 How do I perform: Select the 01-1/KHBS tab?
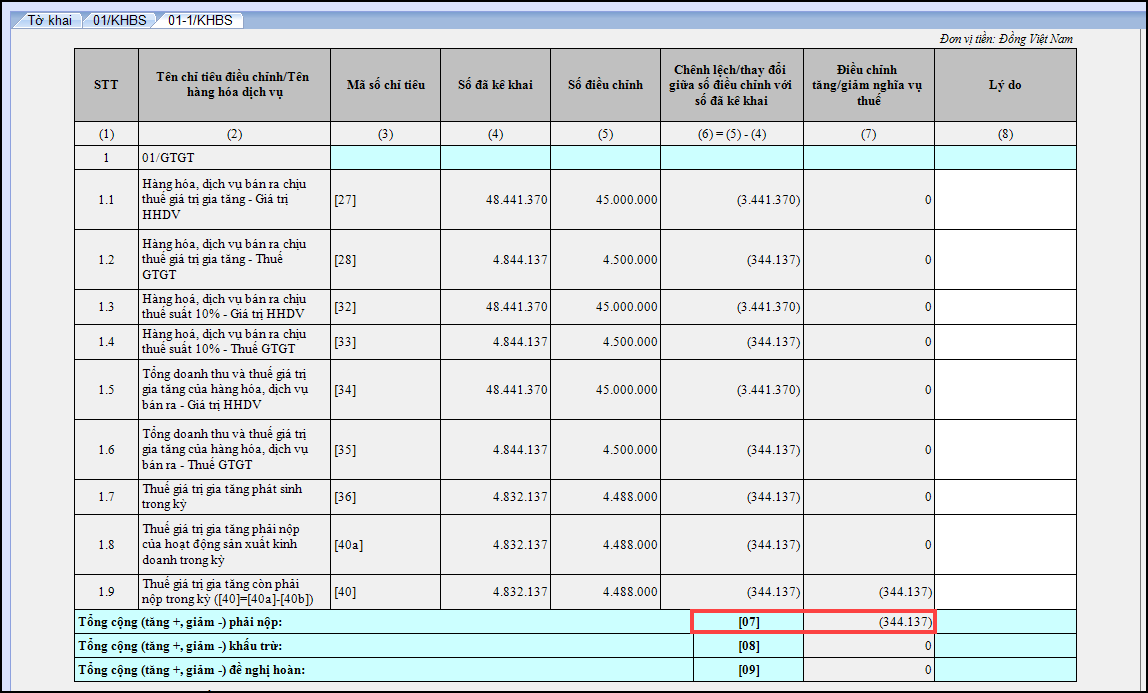(x=199, y=20)
